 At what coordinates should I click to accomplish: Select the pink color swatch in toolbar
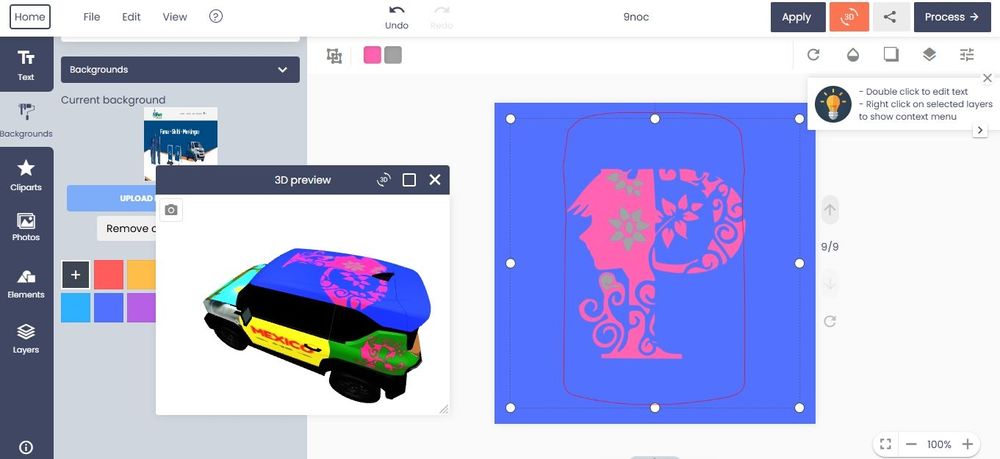[372, 55]
